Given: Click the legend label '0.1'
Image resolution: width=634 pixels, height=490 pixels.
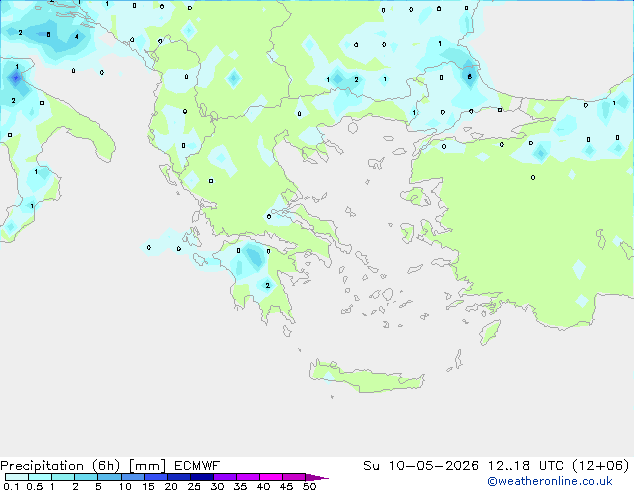Looking at the screenshot, I should tap(11, 486).
